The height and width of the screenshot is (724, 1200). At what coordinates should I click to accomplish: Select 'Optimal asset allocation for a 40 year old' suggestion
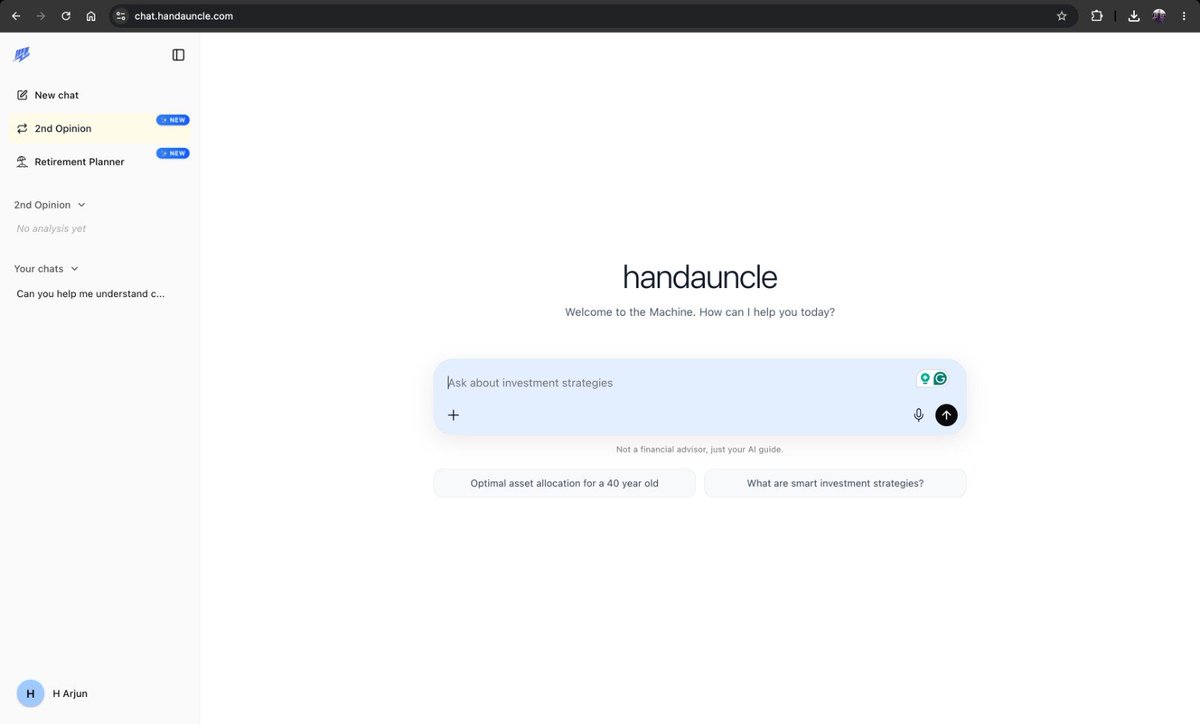point(564,483)
